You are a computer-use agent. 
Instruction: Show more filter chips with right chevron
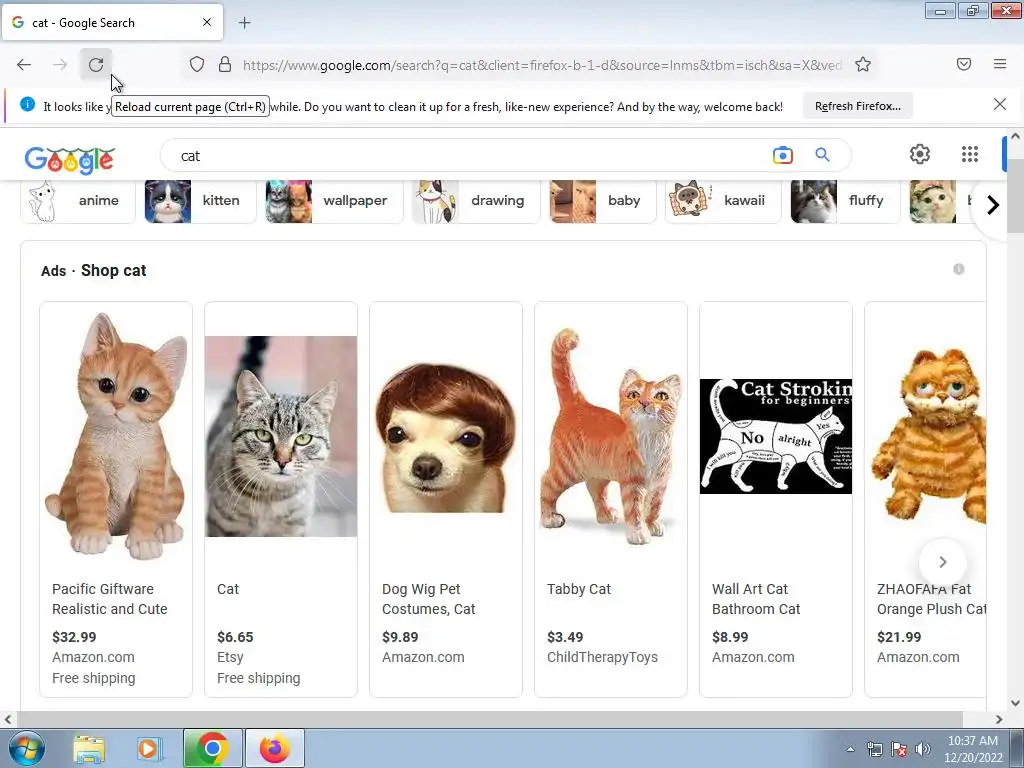[993, 205]
